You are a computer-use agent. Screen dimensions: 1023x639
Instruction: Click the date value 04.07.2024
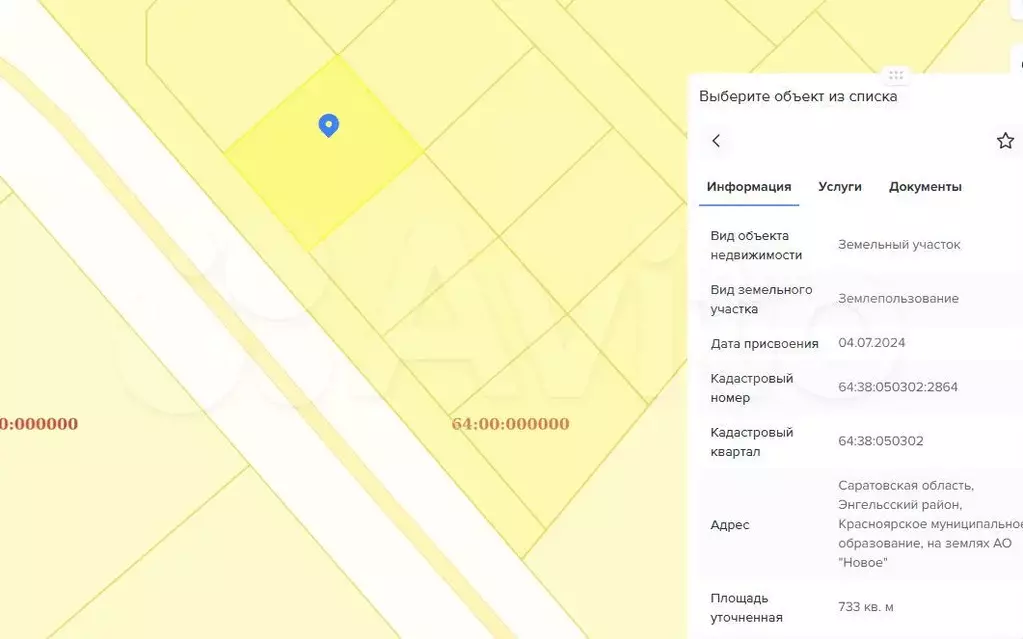coord(872,343)
